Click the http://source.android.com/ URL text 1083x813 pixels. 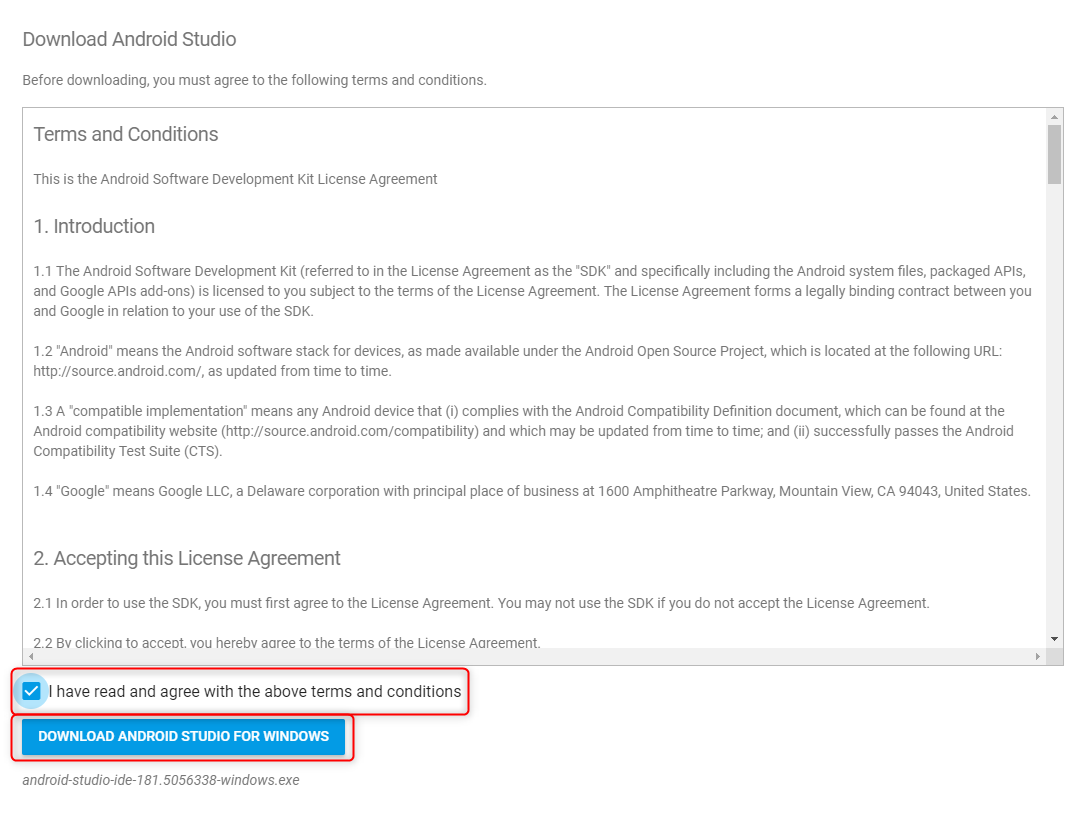117,371
